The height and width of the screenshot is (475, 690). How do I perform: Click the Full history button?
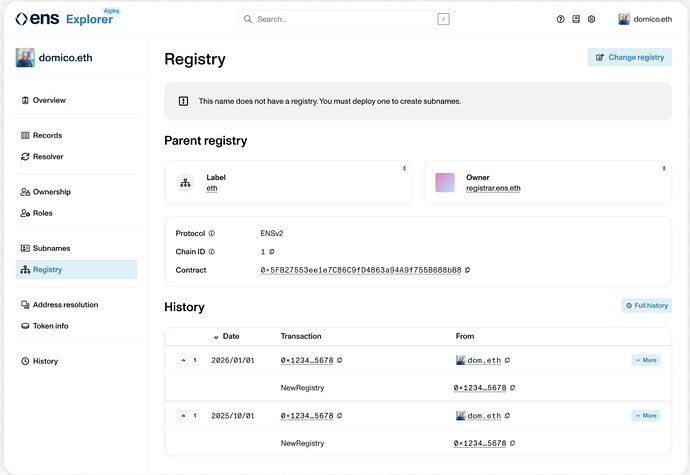click(x=646, y=306)
